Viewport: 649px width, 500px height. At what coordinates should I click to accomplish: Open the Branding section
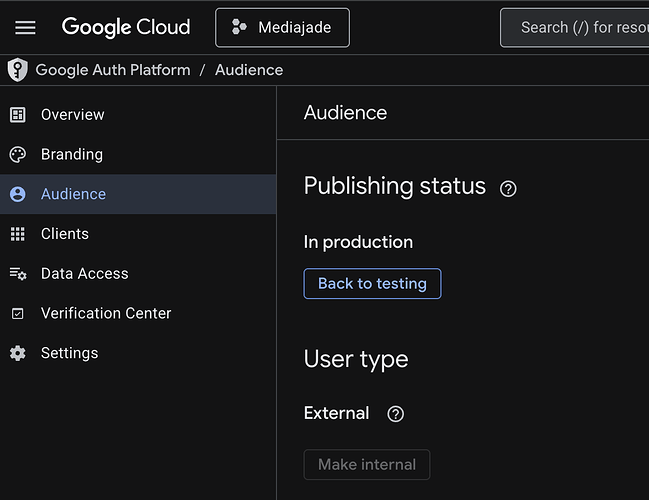(x=71, y=155)
